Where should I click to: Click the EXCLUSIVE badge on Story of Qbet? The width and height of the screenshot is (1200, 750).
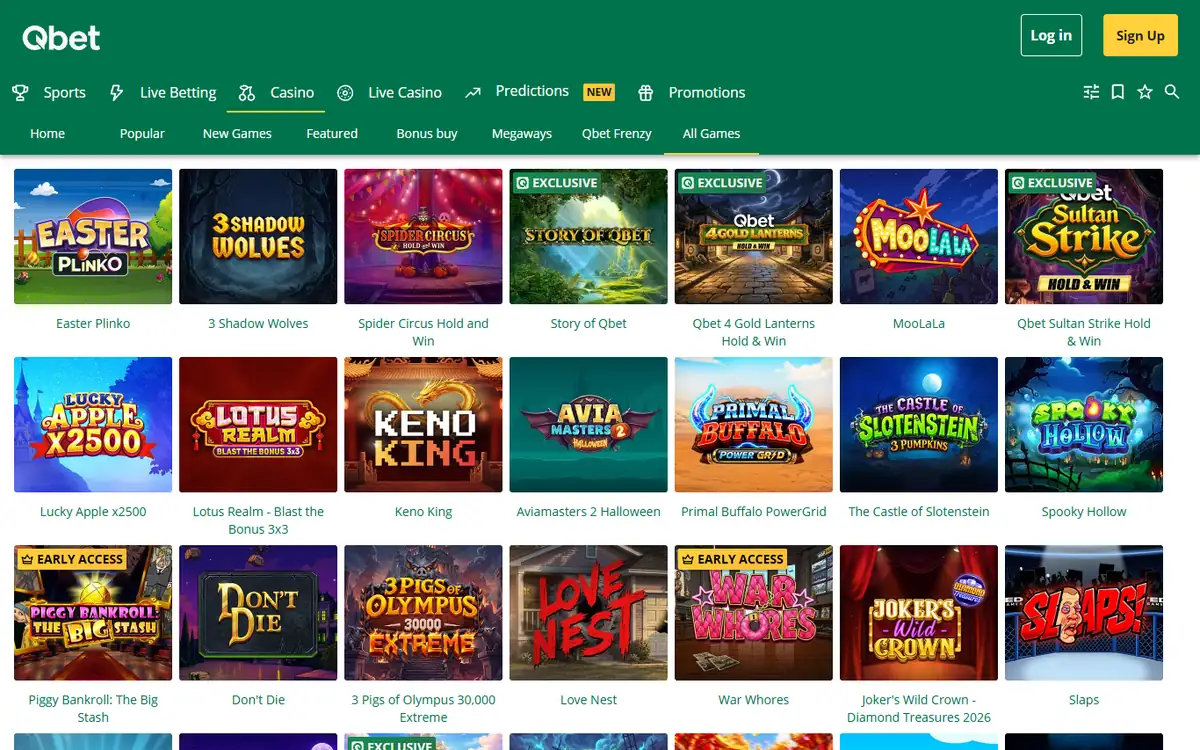[556, 183]
